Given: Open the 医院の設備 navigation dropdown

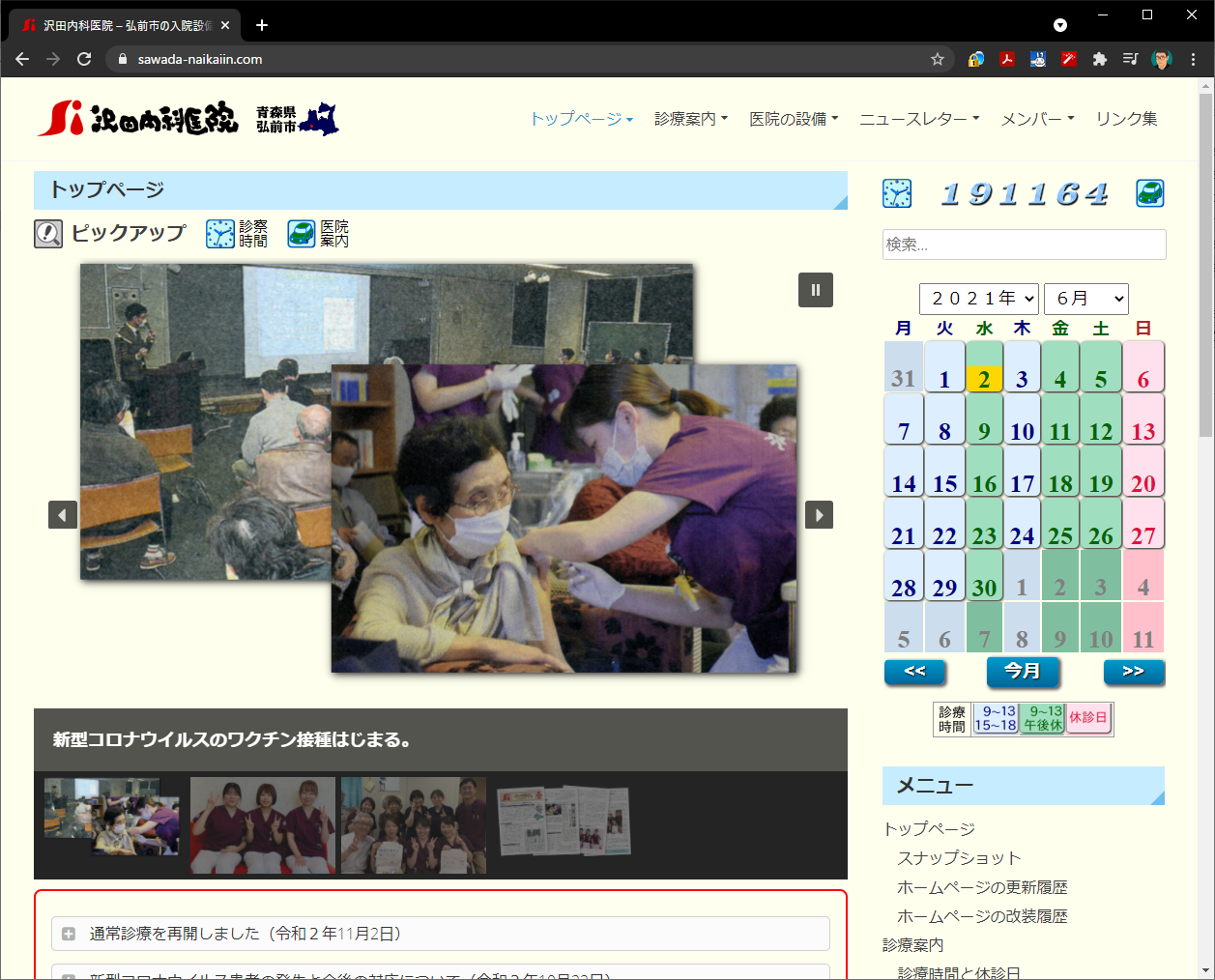Looking at the screenshot, I should (x=794, y=119).
